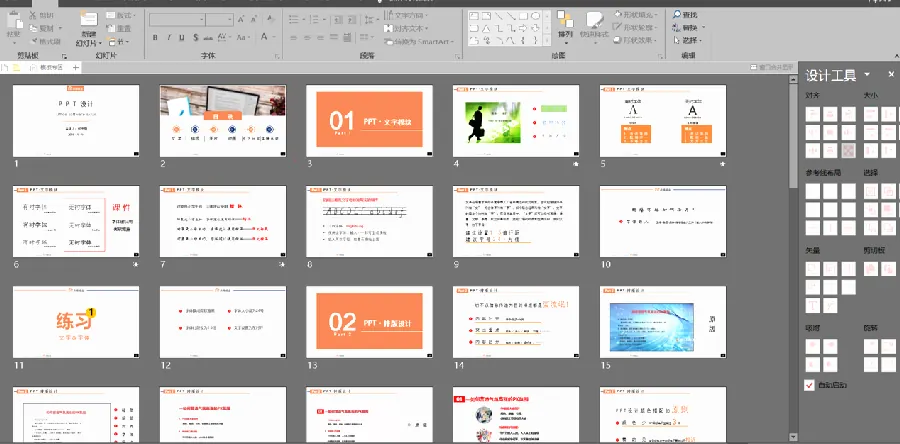Click the Format Painter brush icon
Screen dimensions: 900x444
33,41
